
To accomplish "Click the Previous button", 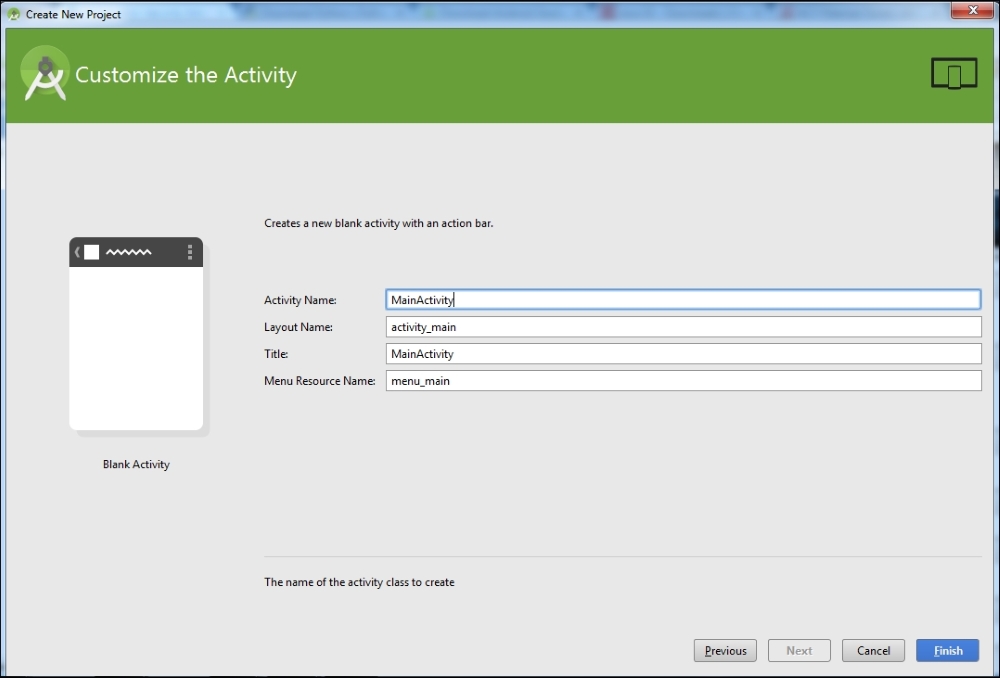I will [725, 650].
